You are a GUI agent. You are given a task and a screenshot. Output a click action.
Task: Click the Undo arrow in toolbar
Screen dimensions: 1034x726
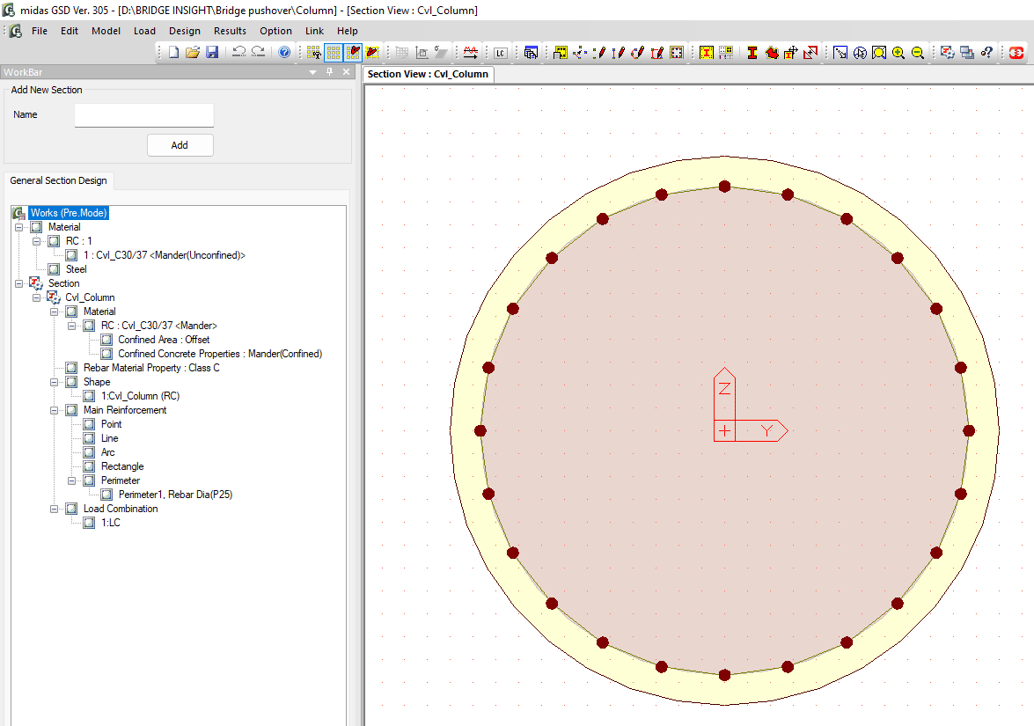(239, 52)
